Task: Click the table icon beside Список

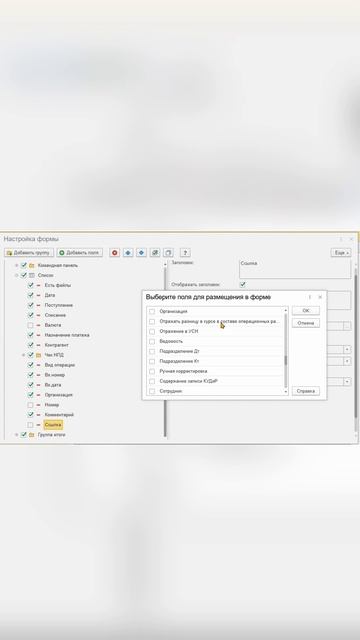Action: tap(32, 276)
